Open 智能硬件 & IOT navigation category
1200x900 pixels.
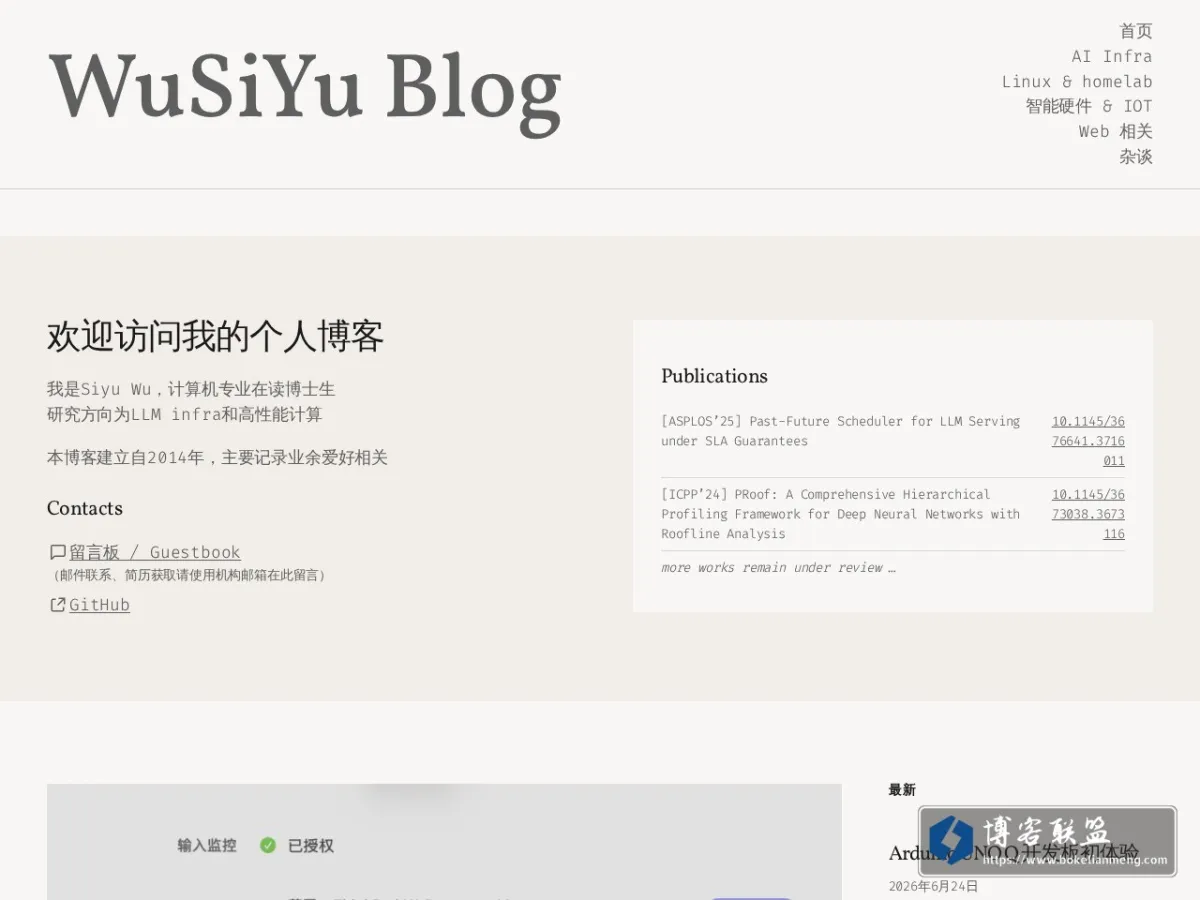pos(1089,106)
